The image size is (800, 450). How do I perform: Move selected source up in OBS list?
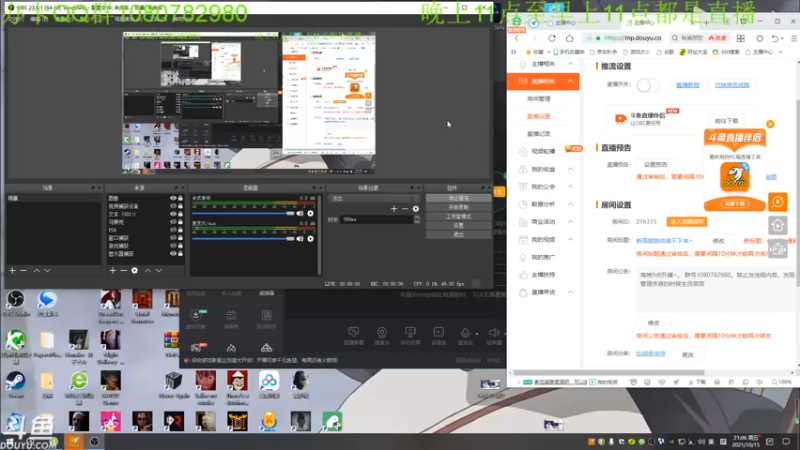(x=147, y=270)
